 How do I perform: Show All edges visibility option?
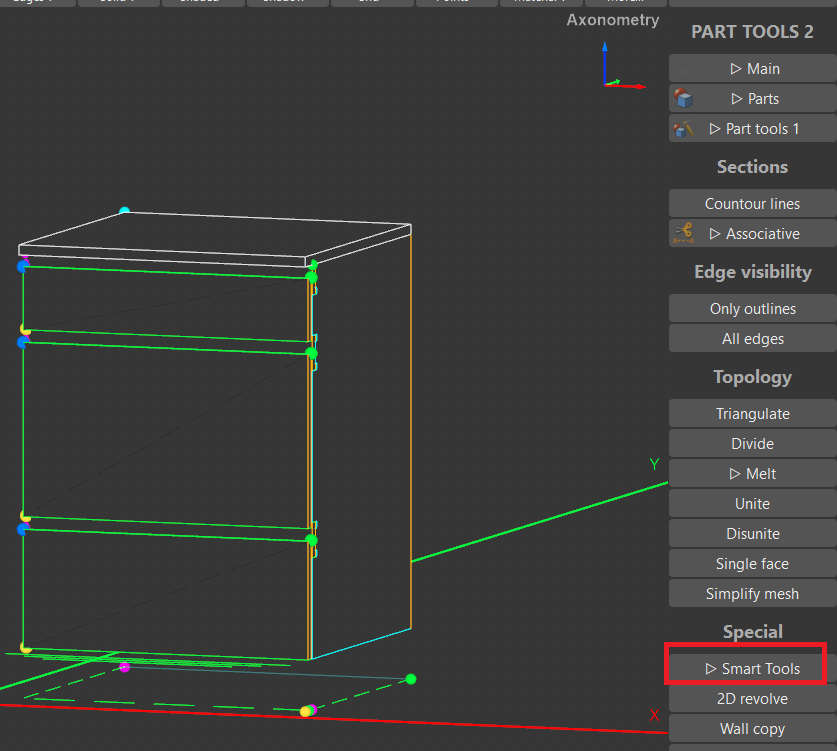point(753,339)
